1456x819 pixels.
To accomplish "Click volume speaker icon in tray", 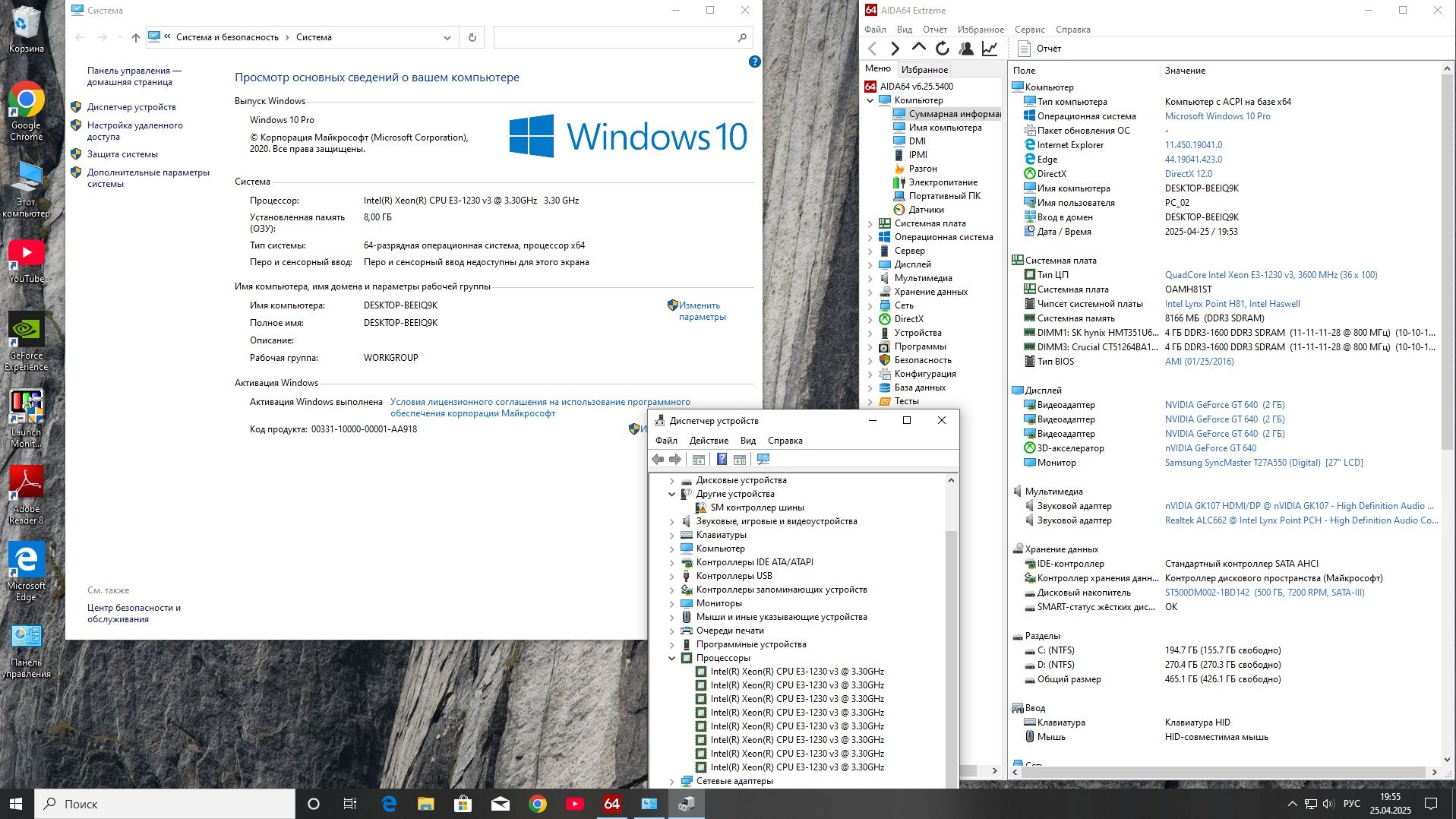I will [1328, 804].
